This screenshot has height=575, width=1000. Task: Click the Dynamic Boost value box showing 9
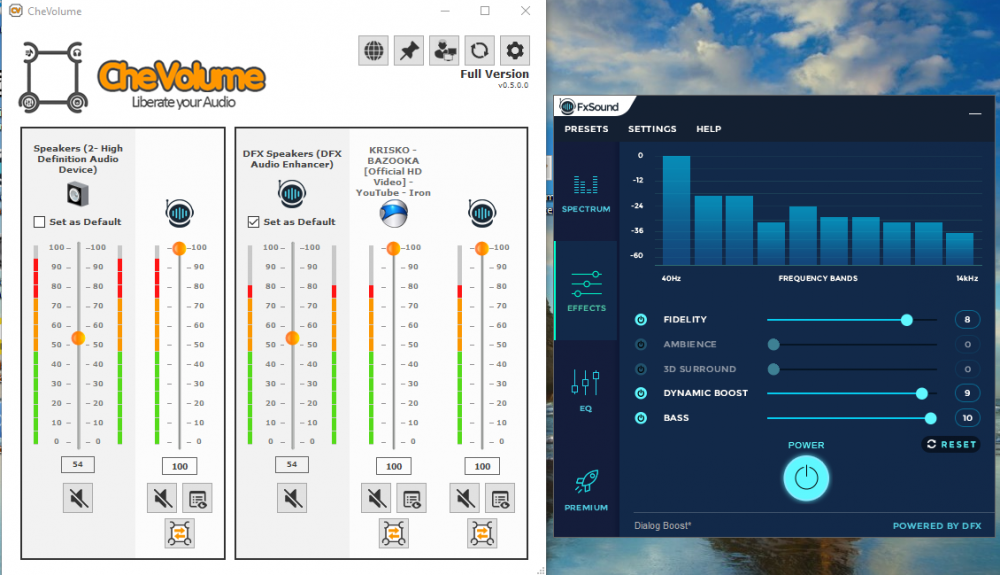967,393
